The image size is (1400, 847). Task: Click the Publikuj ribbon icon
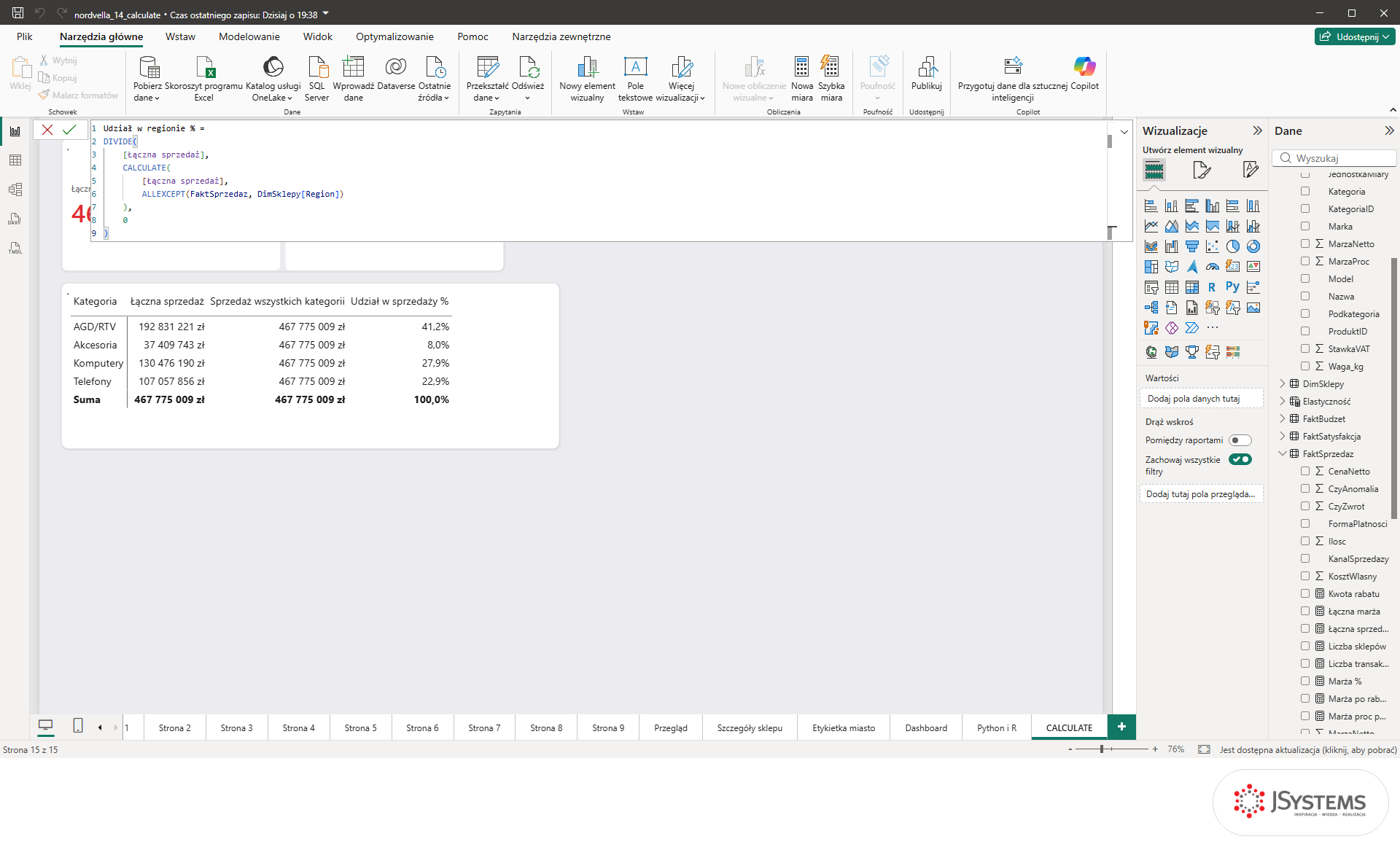[x=926, y=74]
